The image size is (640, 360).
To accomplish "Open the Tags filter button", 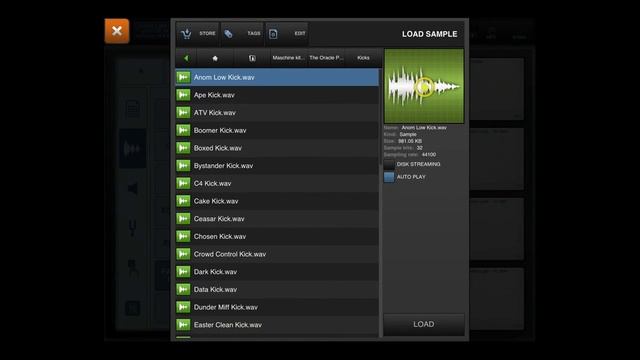I will pos(242,33).
